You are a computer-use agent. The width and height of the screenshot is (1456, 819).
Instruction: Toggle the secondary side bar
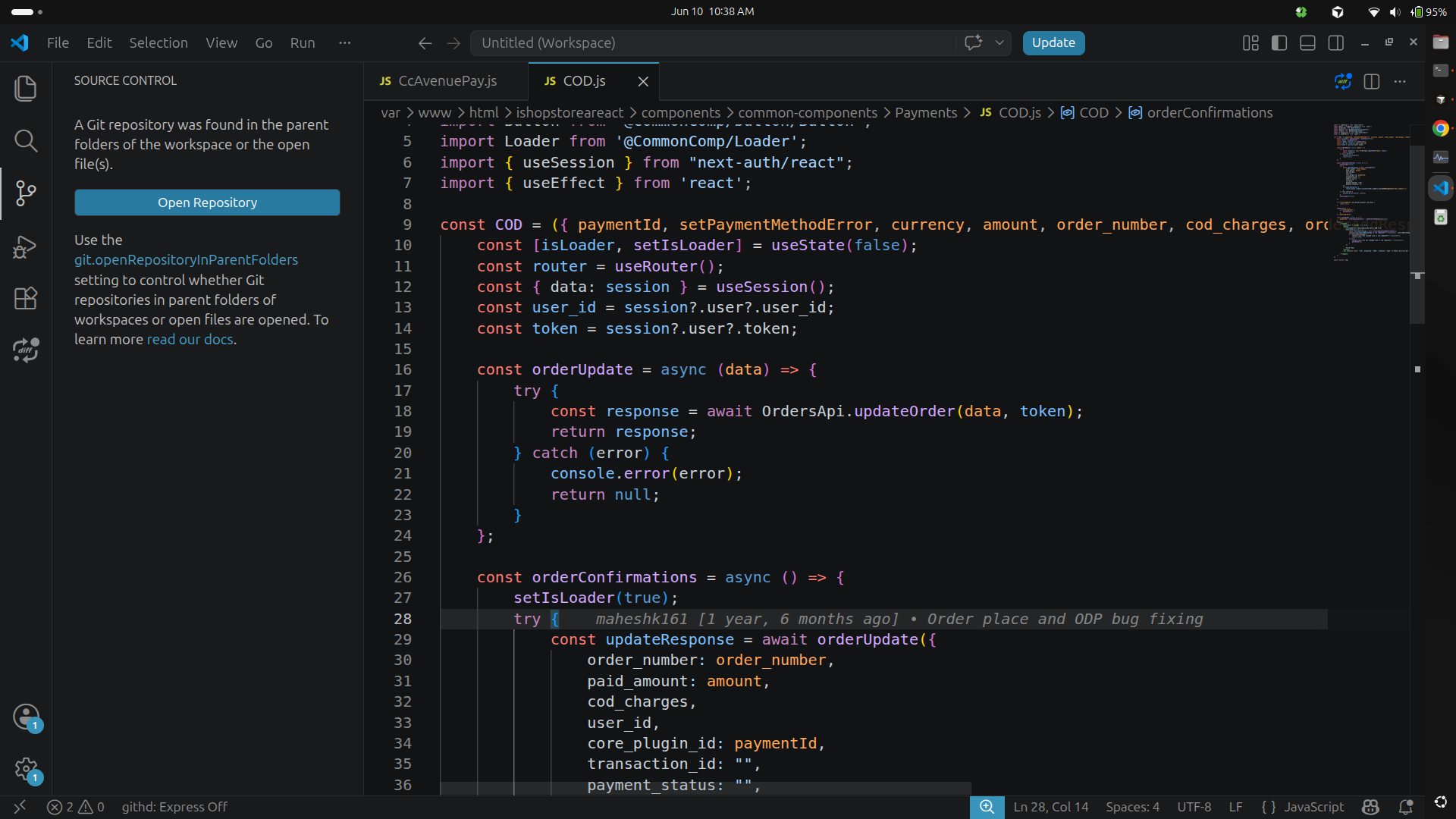1336,43
